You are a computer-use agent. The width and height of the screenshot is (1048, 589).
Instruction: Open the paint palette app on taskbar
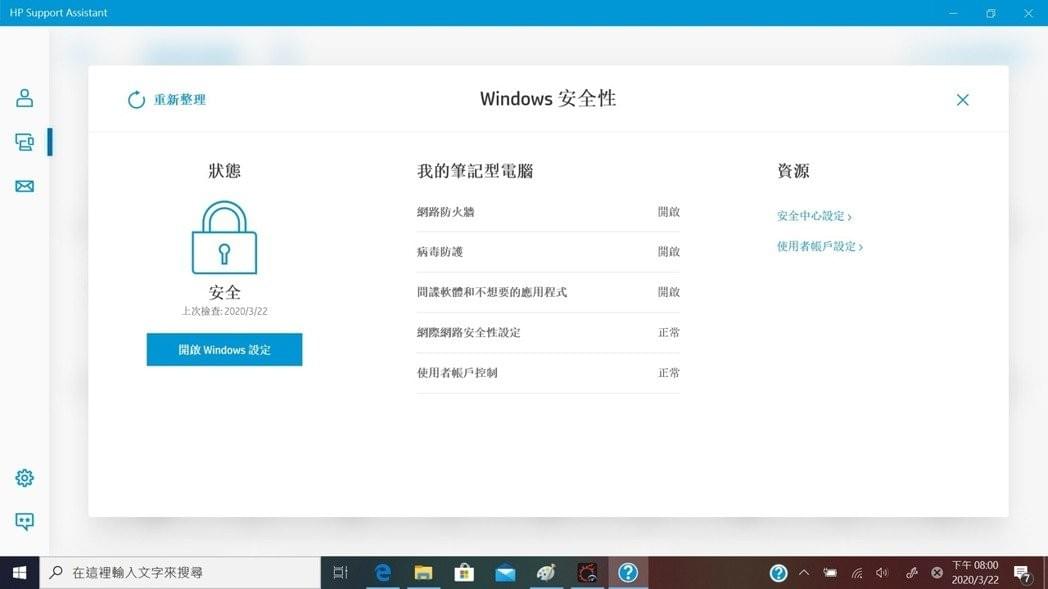pos(546,573)
